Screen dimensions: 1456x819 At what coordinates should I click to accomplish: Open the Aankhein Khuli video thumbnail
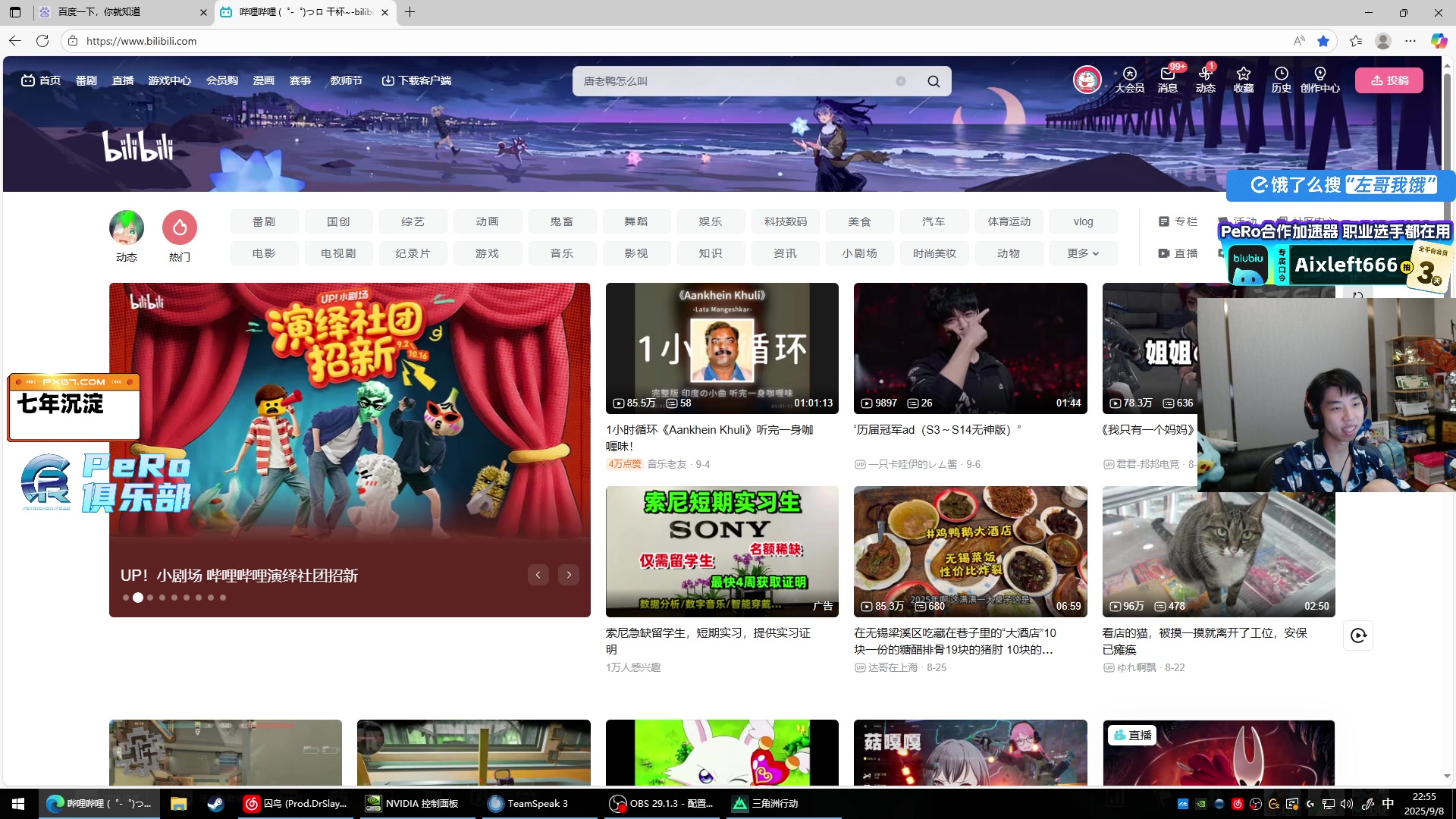click(722, 348)
